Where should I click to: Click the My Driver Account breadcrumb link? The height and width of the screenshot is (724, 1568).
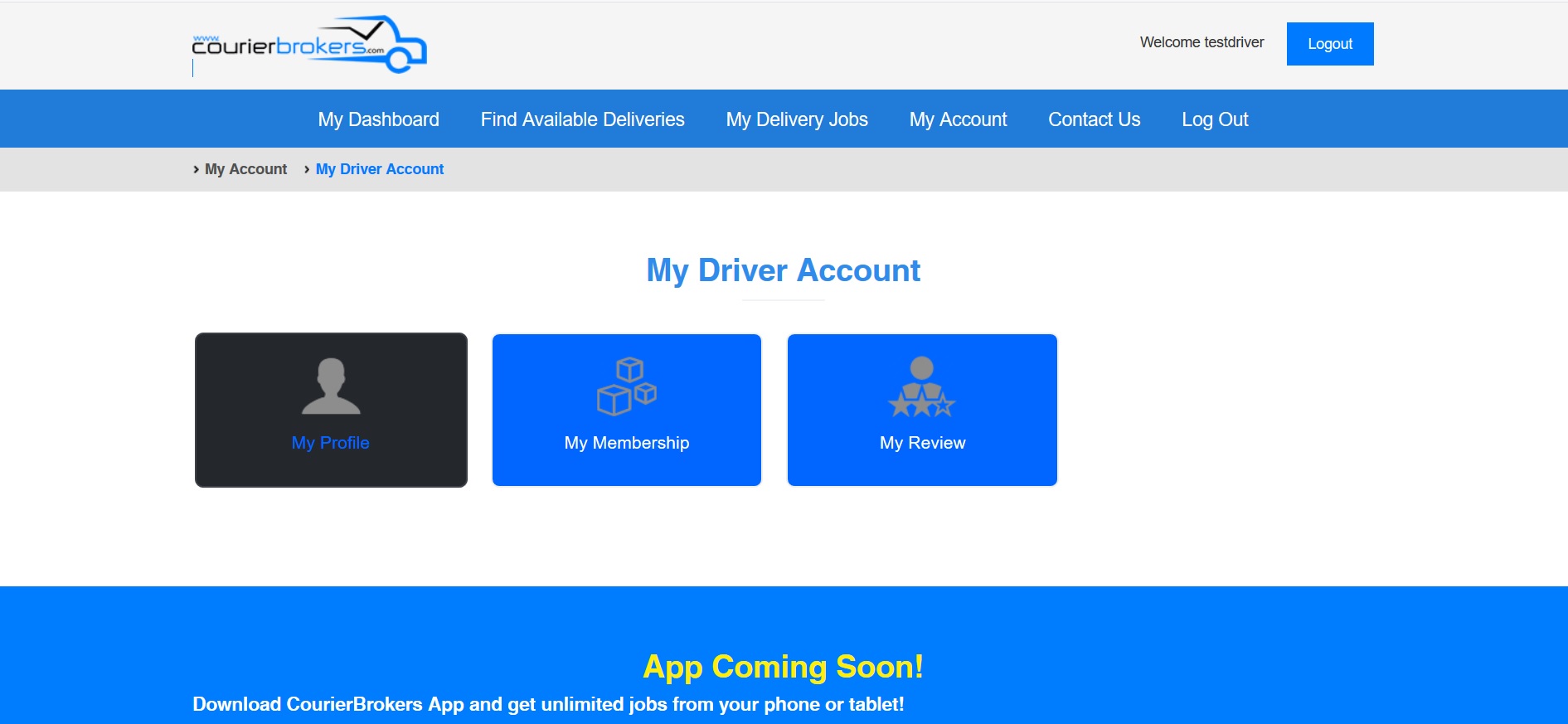point(380,169)
